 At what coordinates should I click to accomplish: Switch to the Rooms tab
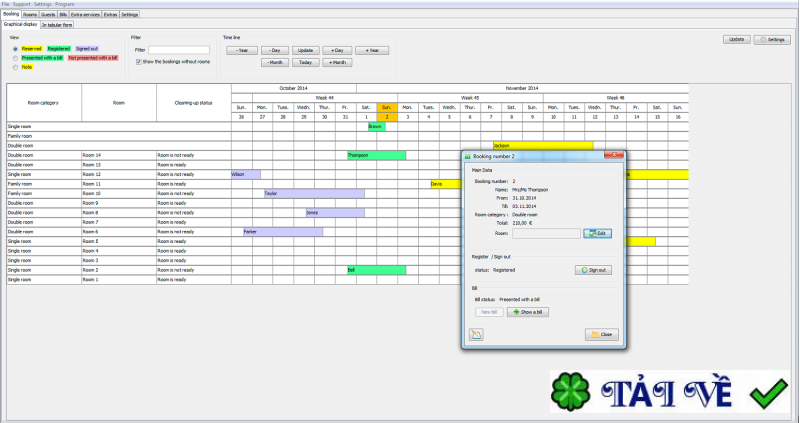pos(30,14)
